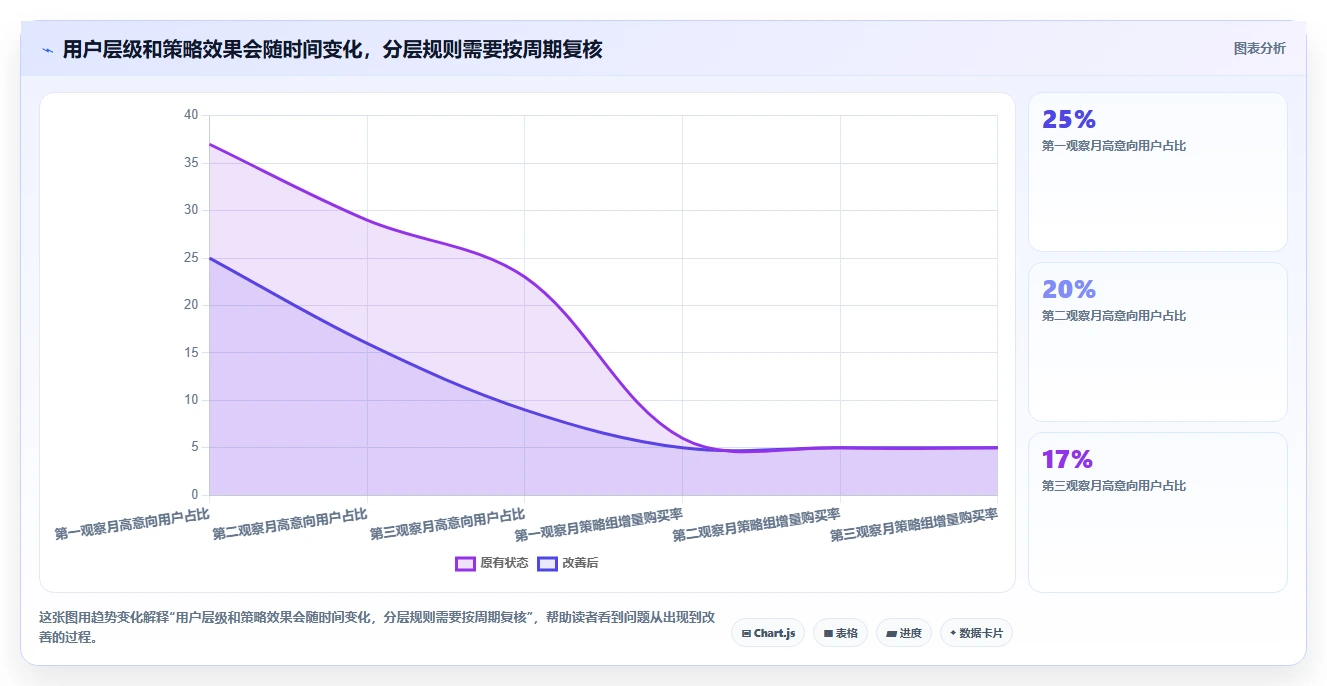Click the Chart.js tag

(x=768, y=633)
